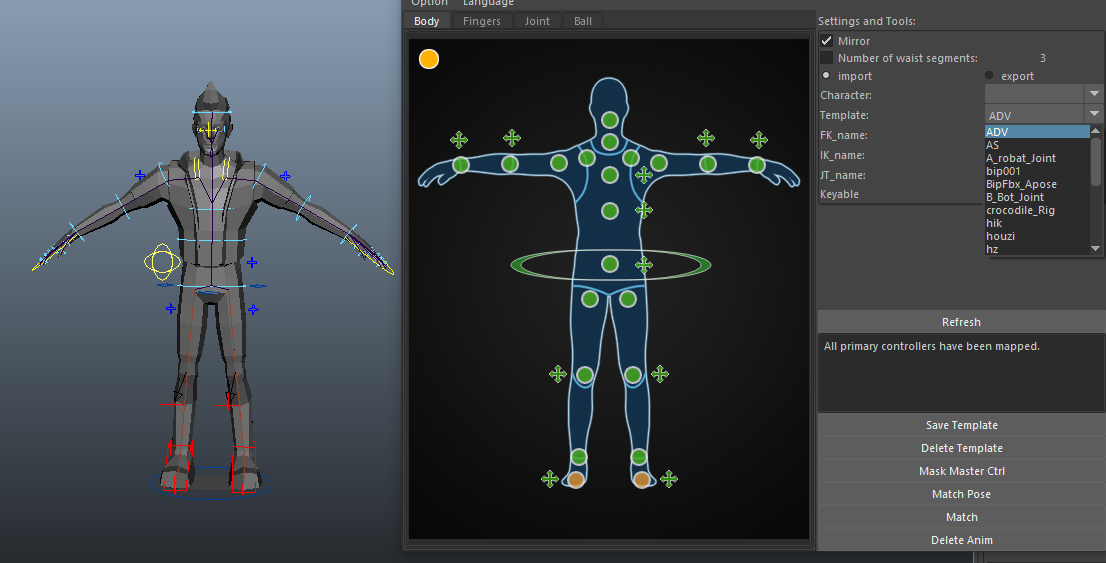Choose houzi in the template list
This screenshot has height=563, width=1106.
coord(1037,236)
